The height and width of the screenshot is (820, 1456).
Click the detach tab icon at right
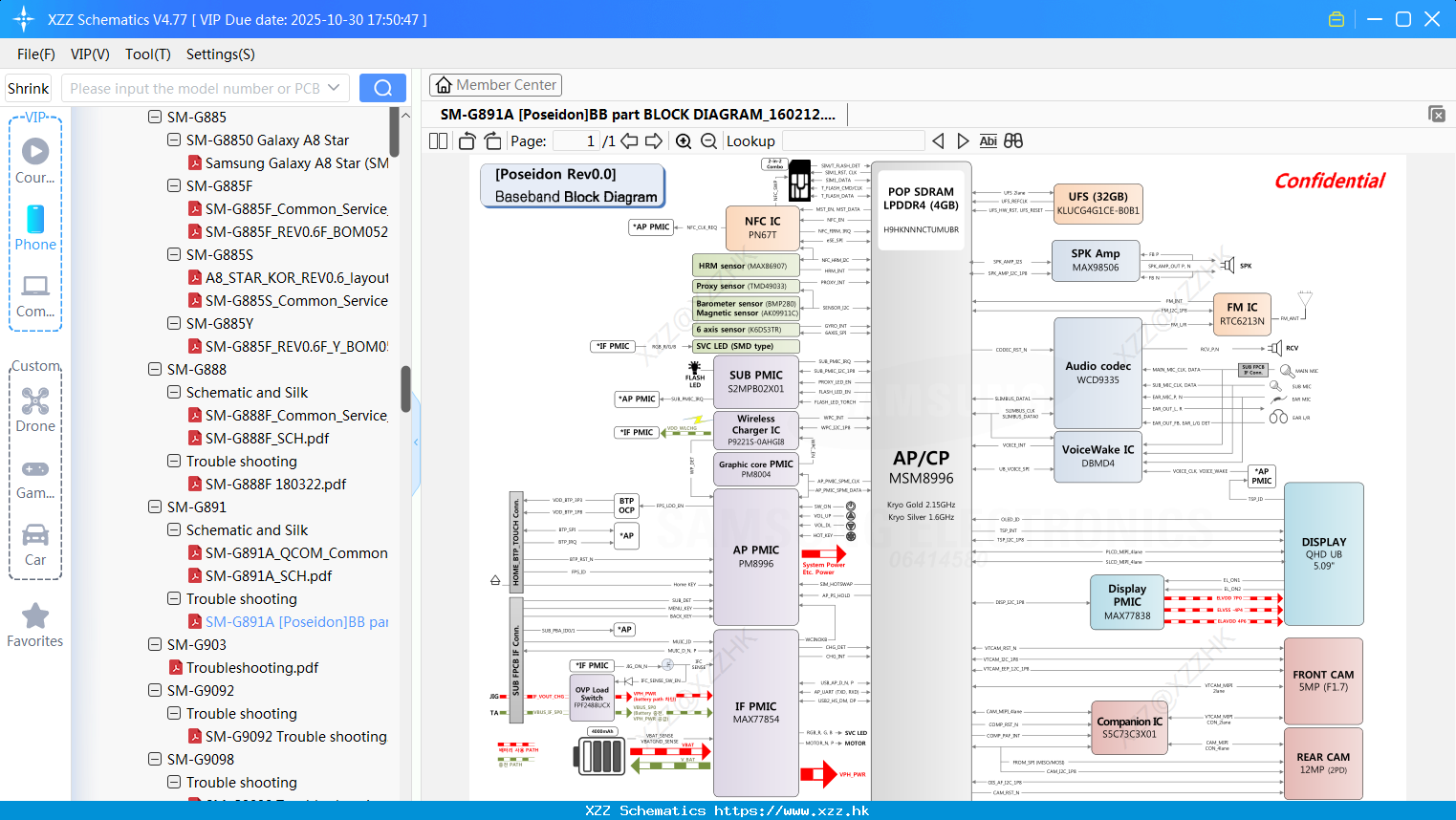[x=1437, y=114]
